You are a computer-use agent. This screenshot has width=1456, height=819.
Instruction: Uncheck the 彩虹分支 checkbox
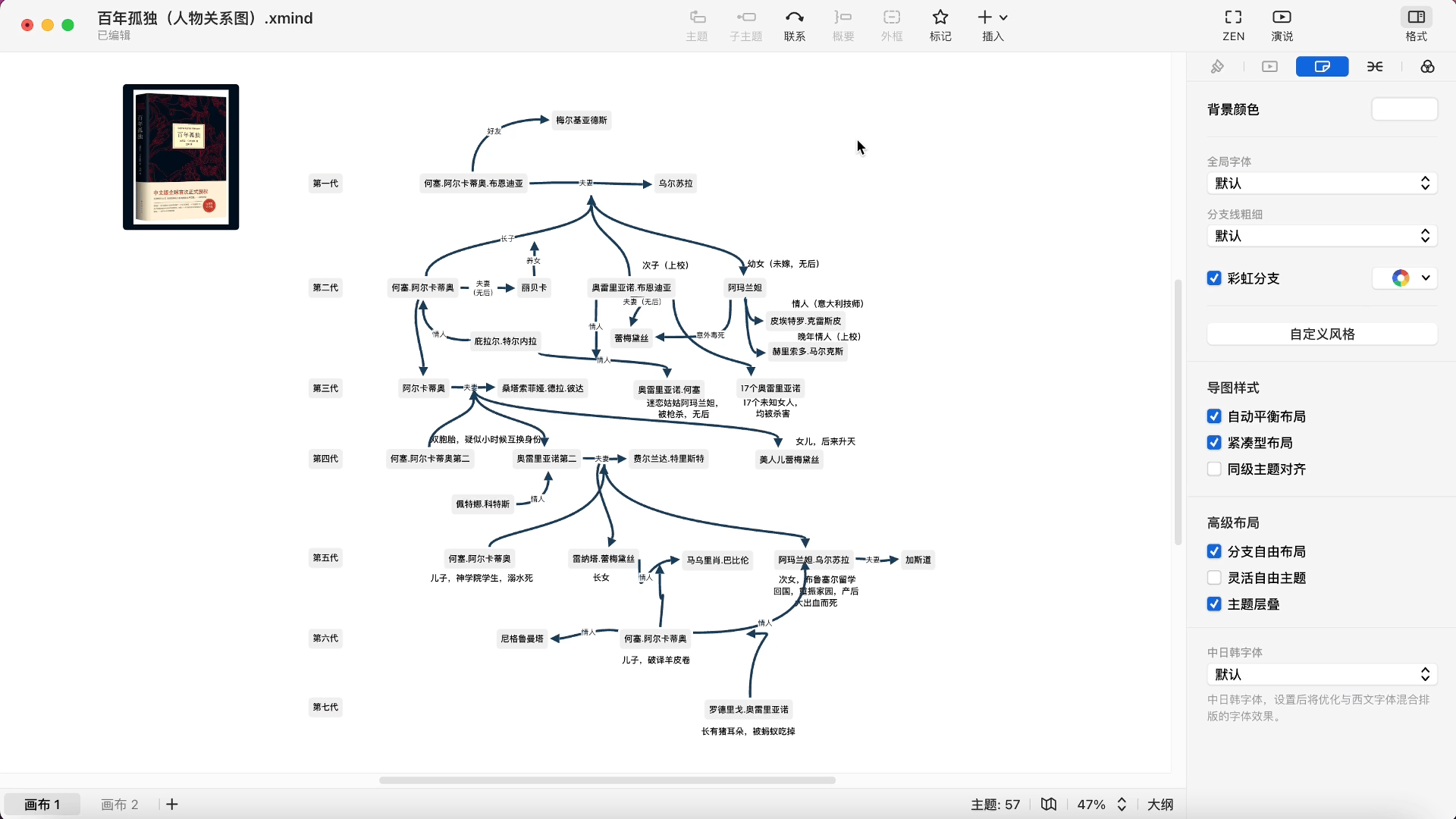pos(1214,278)
